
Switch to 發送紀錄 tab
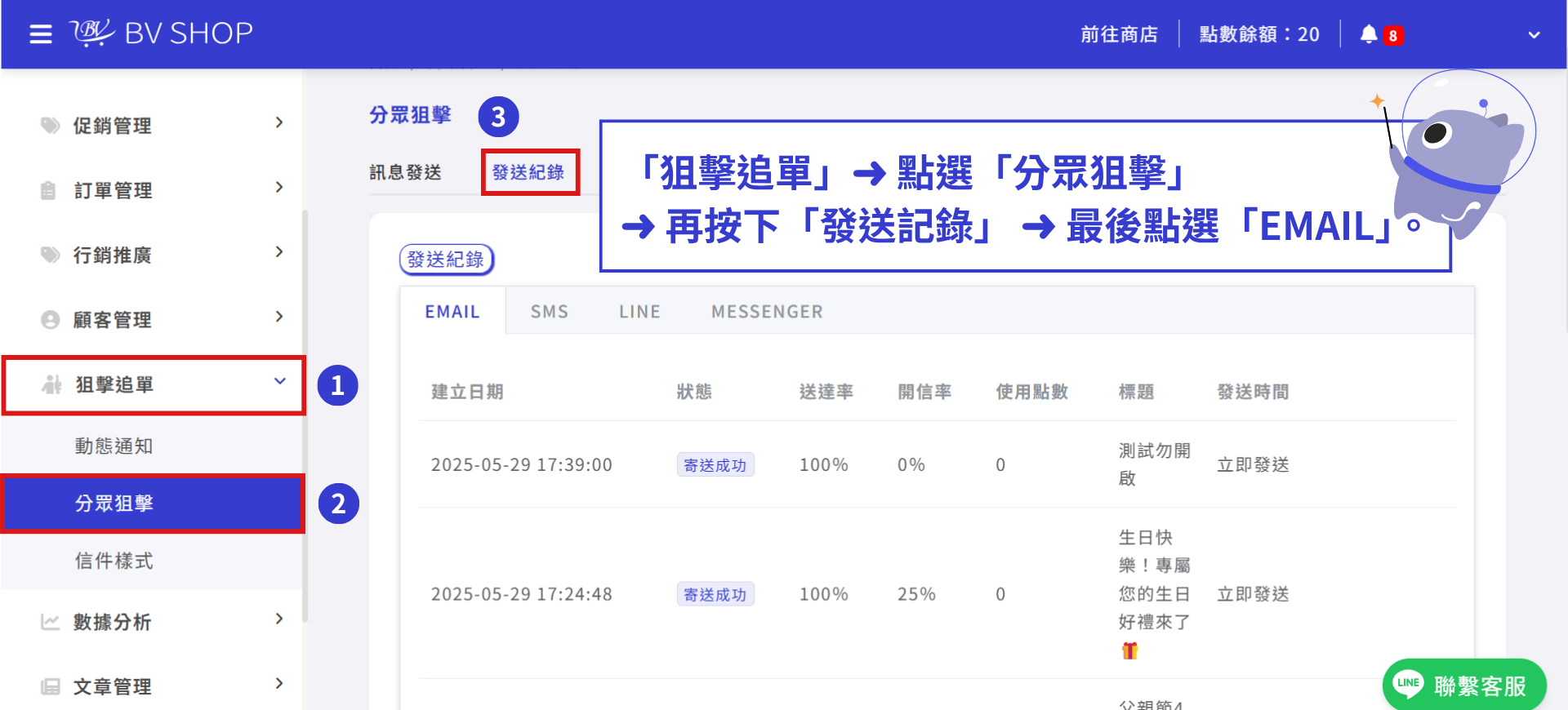pyautogui.click(x=528, y=172)
